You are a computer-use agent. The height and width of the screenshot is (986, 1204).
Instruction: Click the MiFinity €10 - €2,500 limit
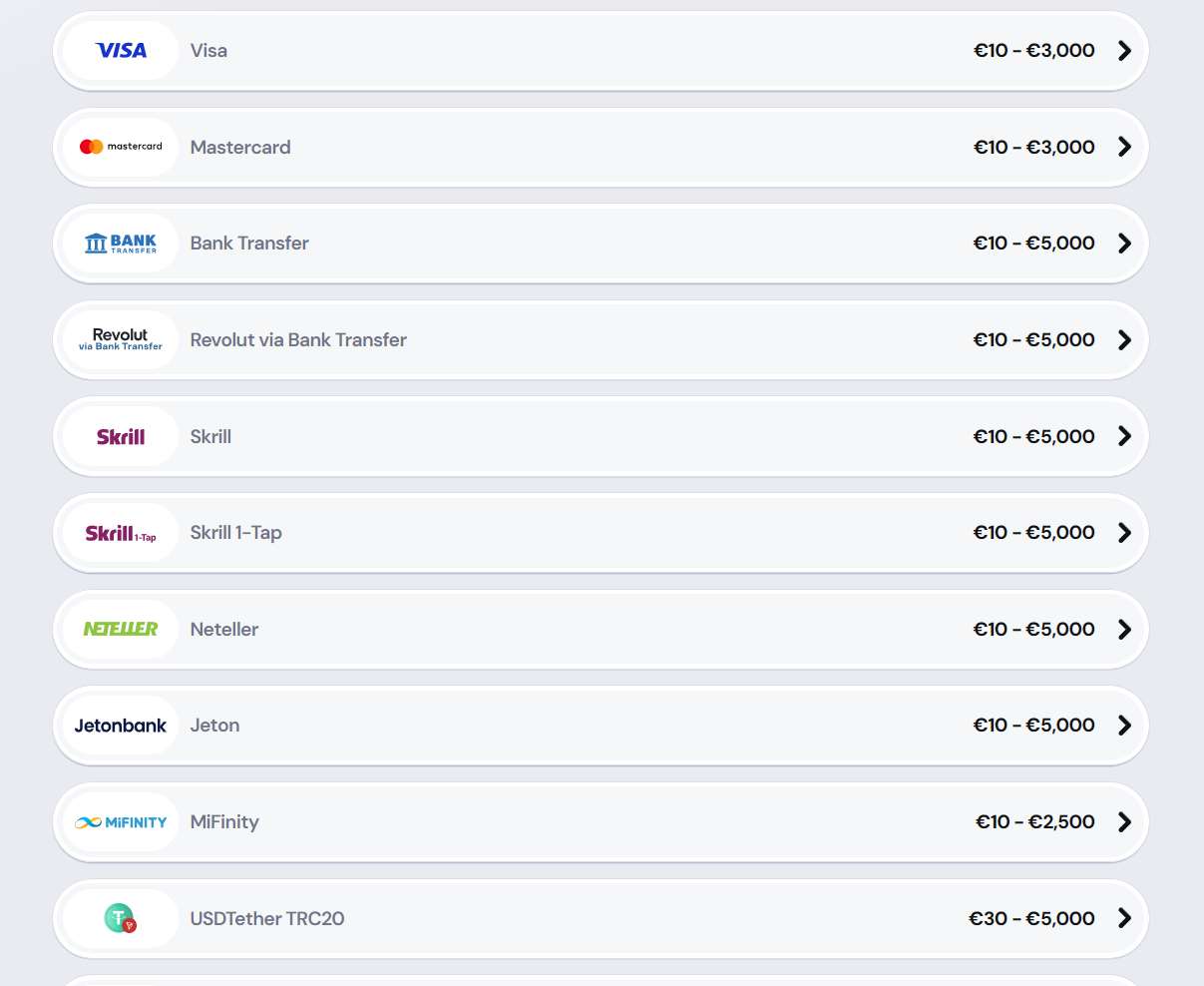(1034, 822)
